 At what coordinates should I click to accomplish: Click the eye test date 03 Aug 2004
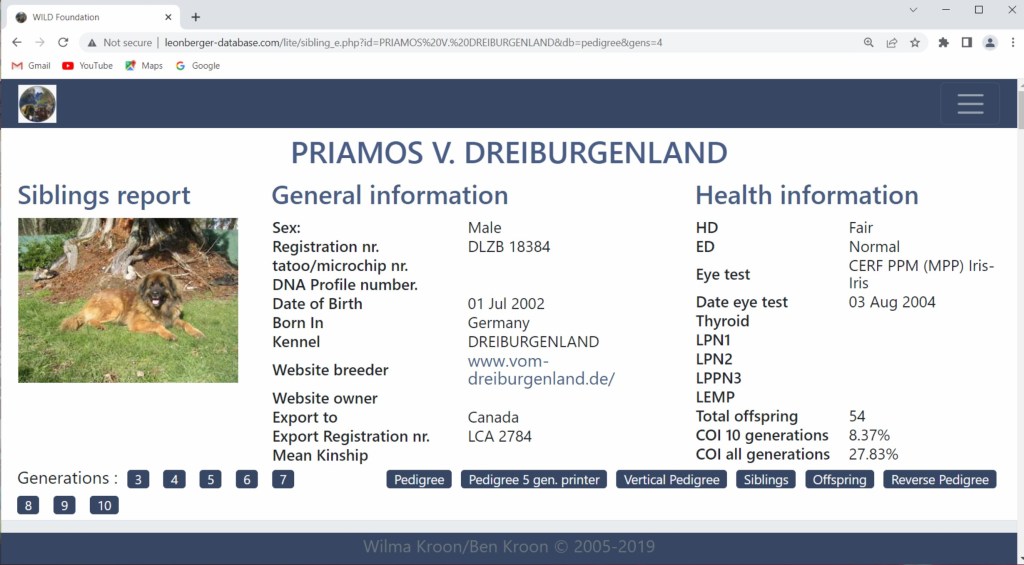pos(892,302)
